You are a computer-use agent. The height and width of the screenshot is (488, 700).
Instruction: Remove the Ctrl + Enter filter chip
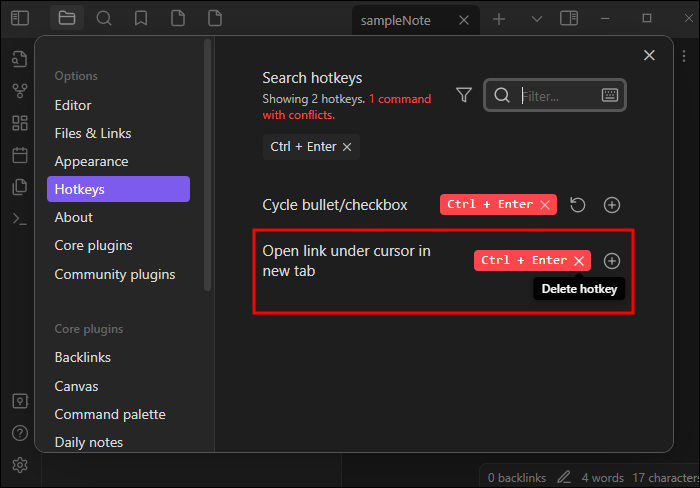tap(347, 147)
